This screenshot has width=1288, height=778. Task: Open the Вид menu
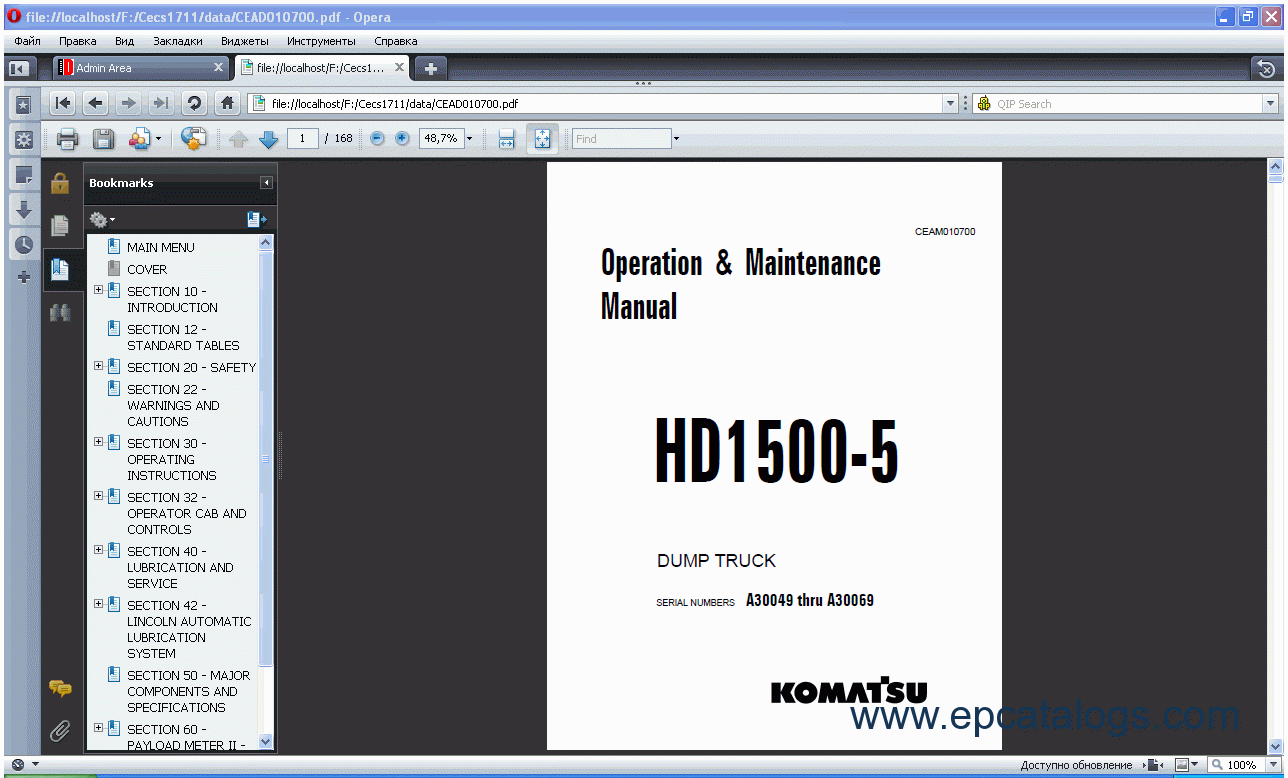[x=125, y=41]
